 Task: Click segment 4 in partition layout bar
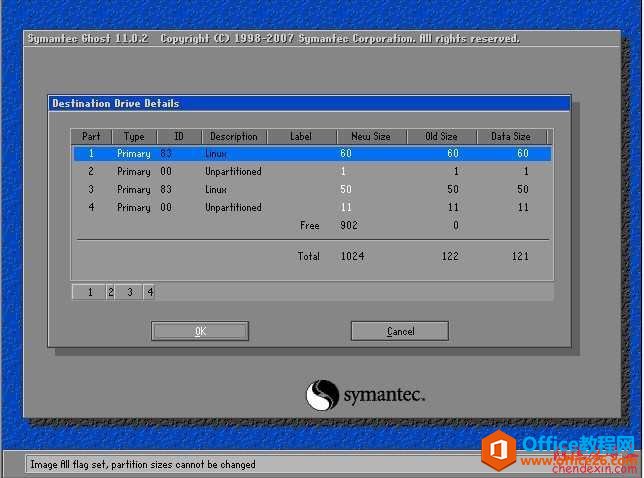(x=150, y=292)
